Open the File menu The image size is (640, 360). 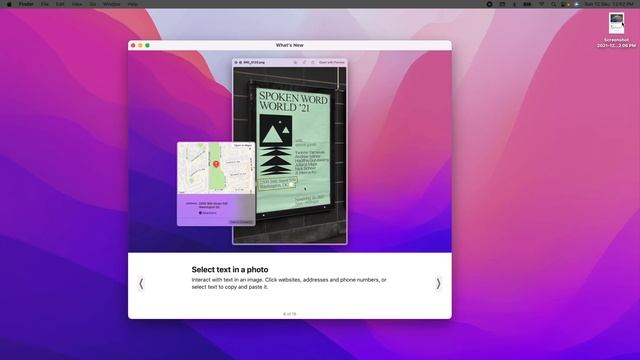45,4
